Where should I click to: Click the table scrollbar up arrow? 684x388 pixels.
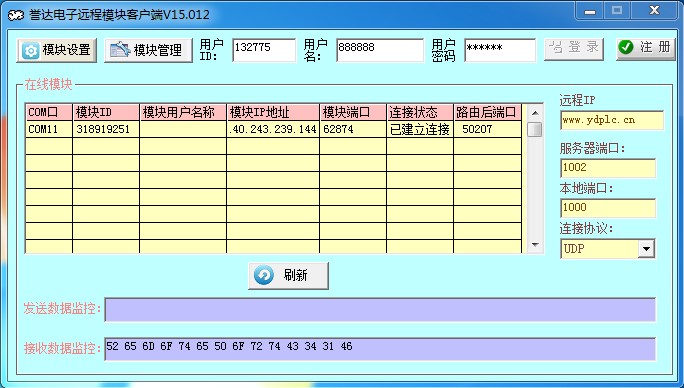(x=535, y=113)
